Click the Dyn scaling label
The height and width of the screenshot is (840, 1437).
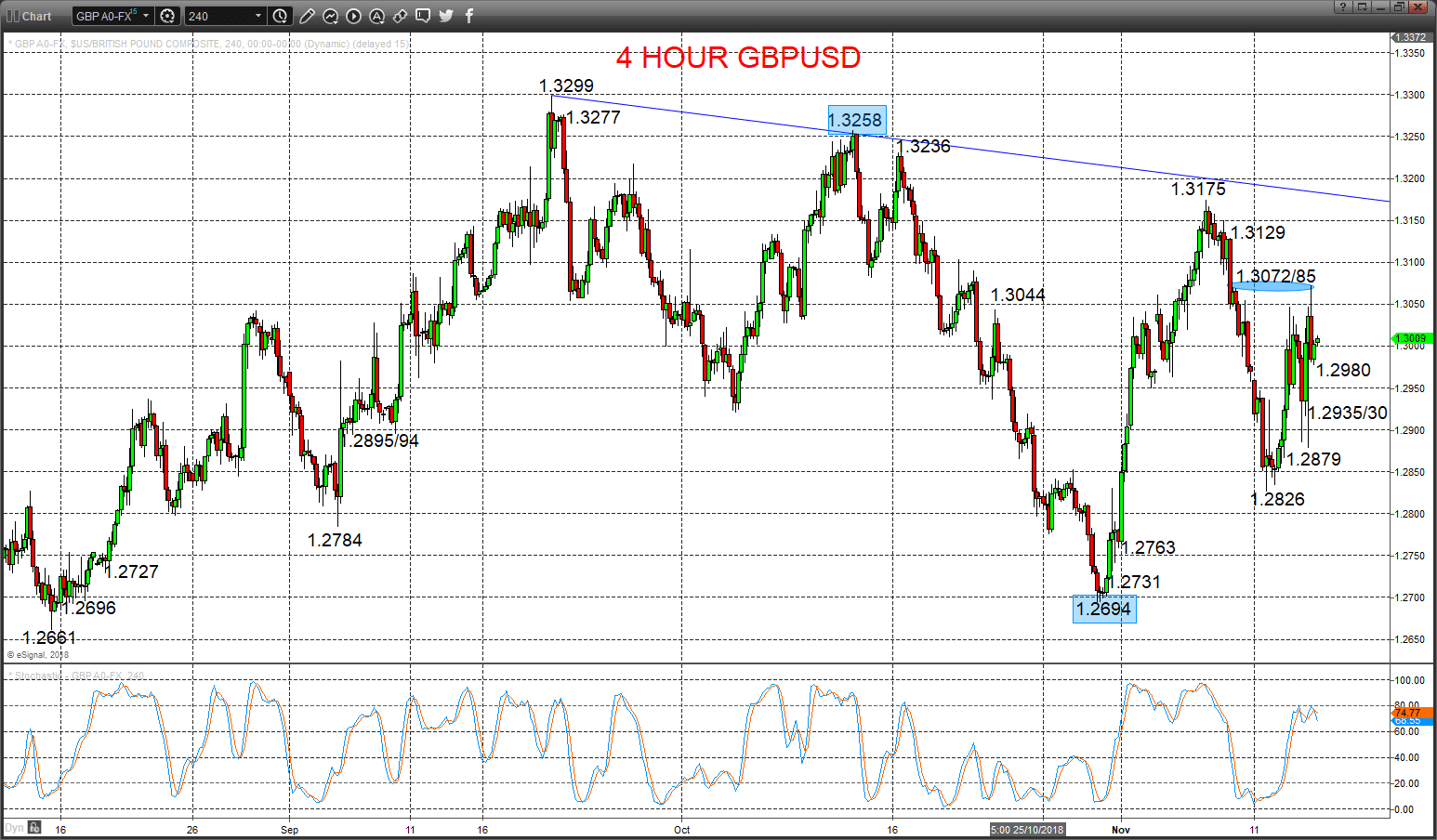(14, 827)
